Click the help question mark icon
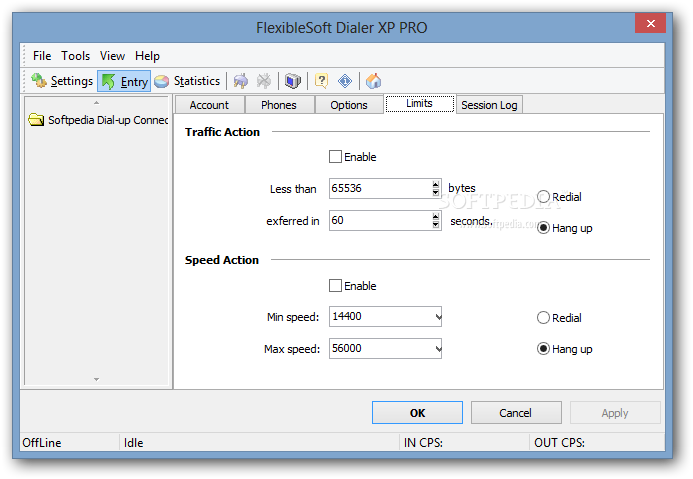693x479 pixels. click(321, 81)
